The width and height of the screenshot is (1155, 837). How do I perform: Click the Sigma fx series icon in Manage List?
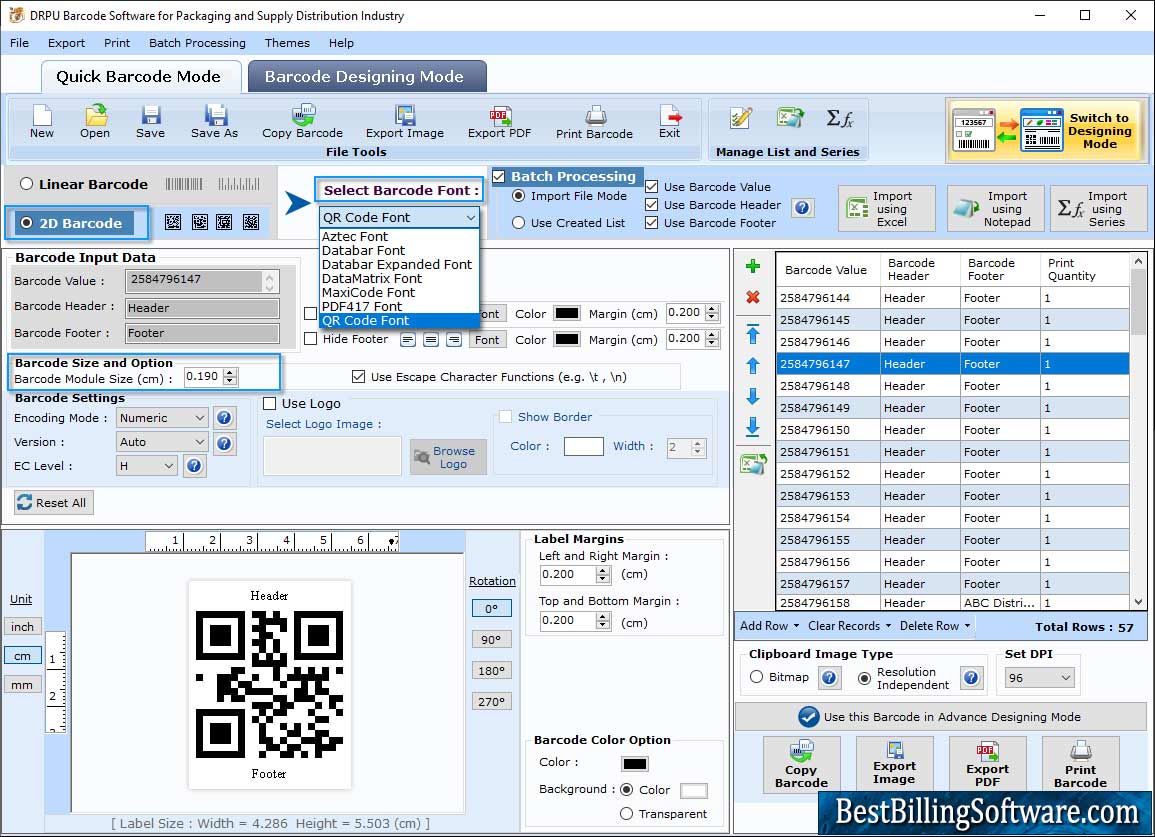[839, 118]
